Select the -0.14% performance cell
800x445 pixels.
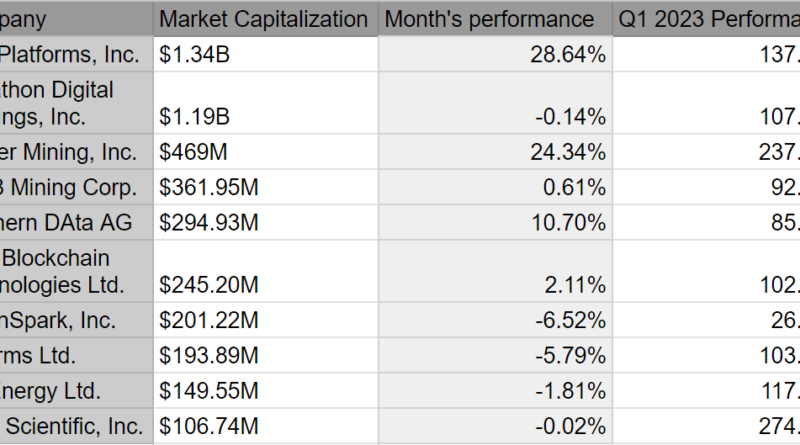[x=494, y=117]
